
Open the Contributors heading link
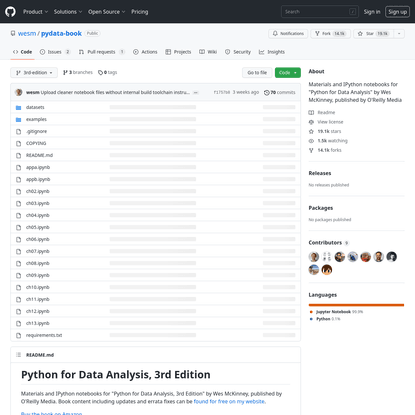[x=329, y=243]
